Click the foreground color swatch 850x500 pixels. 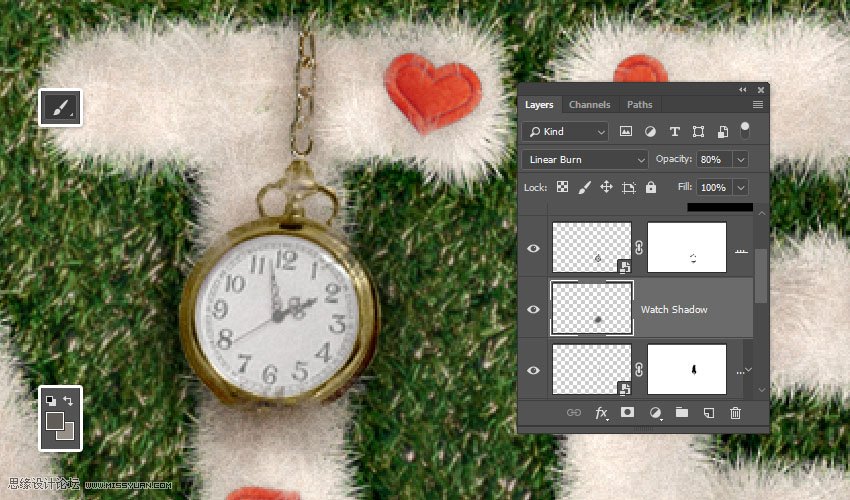point(55,421)
